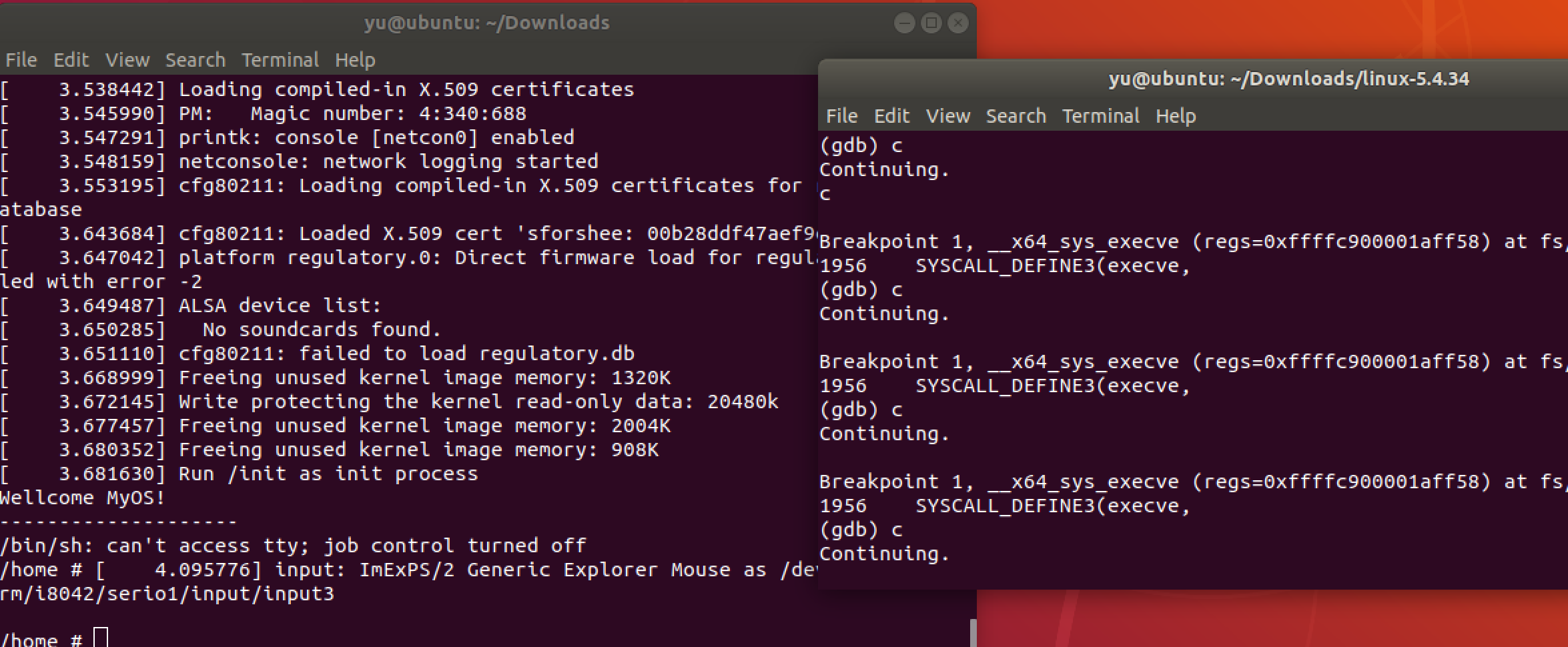
Task: Open Edit menu in linux-5.4.34 terminal
Action: pyautogui.click(x=891, y=116)
